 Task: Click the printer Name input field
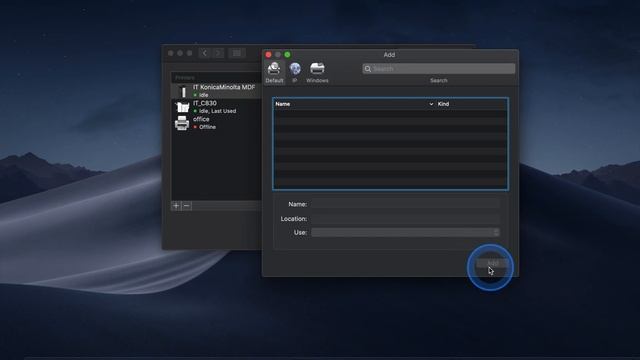[x=405, y=204]
